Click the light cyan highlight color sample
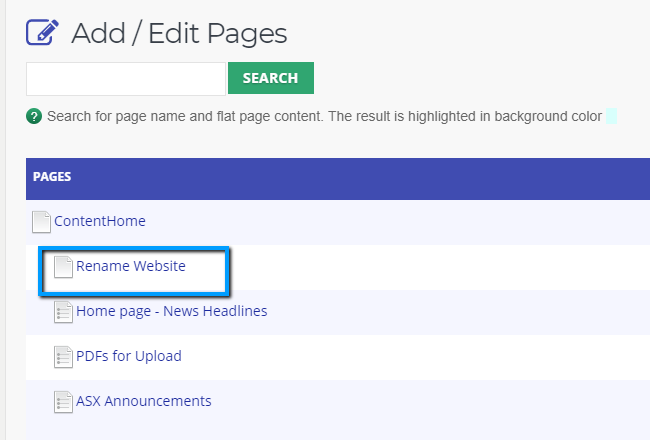This screenshot has width=650, height=440. pyautogui.click(x=611, y=116)
